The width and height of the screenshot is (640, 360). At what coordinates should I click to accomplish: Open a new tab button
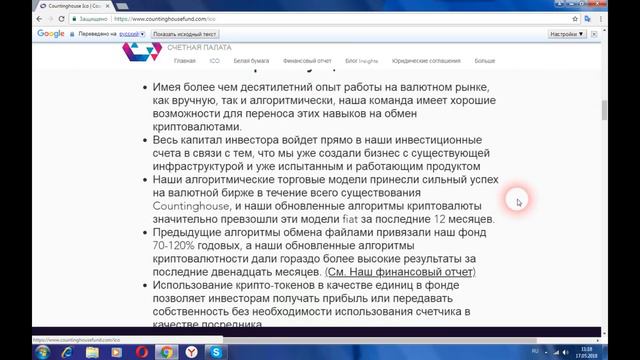tap(122, 6)
